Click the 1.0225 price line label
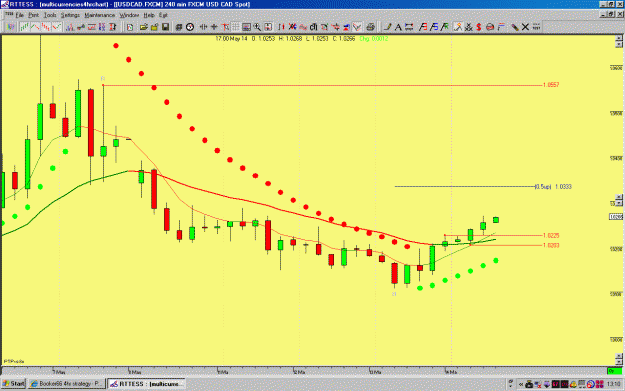The image size is (625, 391). pyautogui.click(x=551, y=236)
